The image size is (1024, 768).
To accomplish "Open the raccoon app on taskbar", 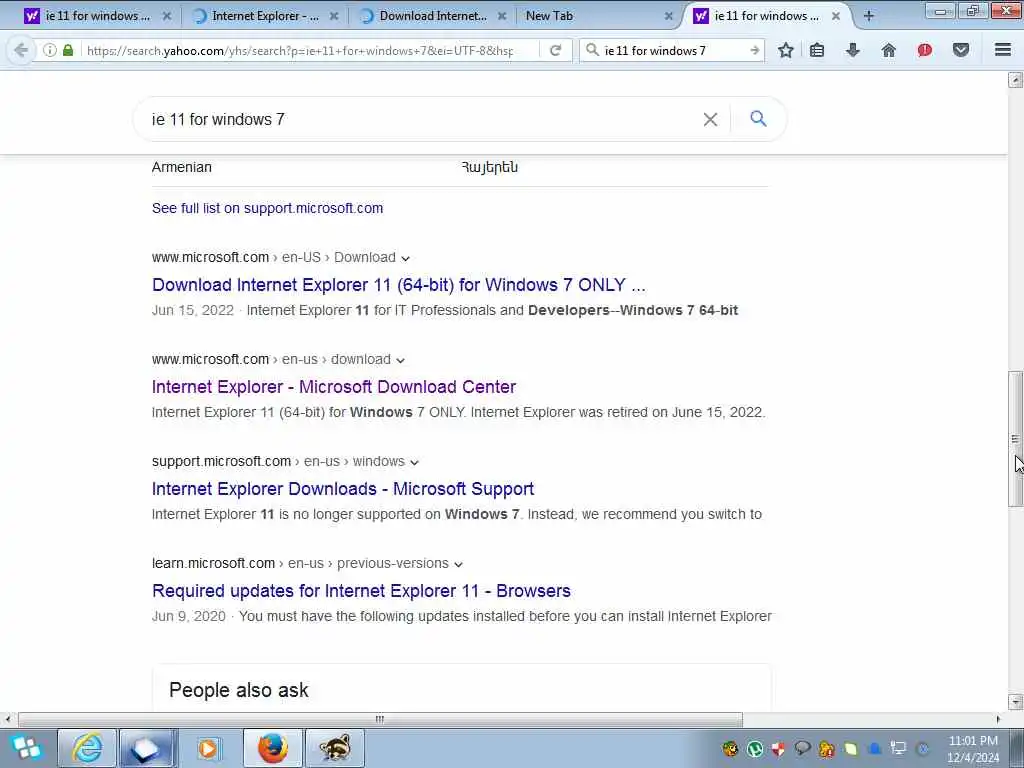I will pos(335,748).
